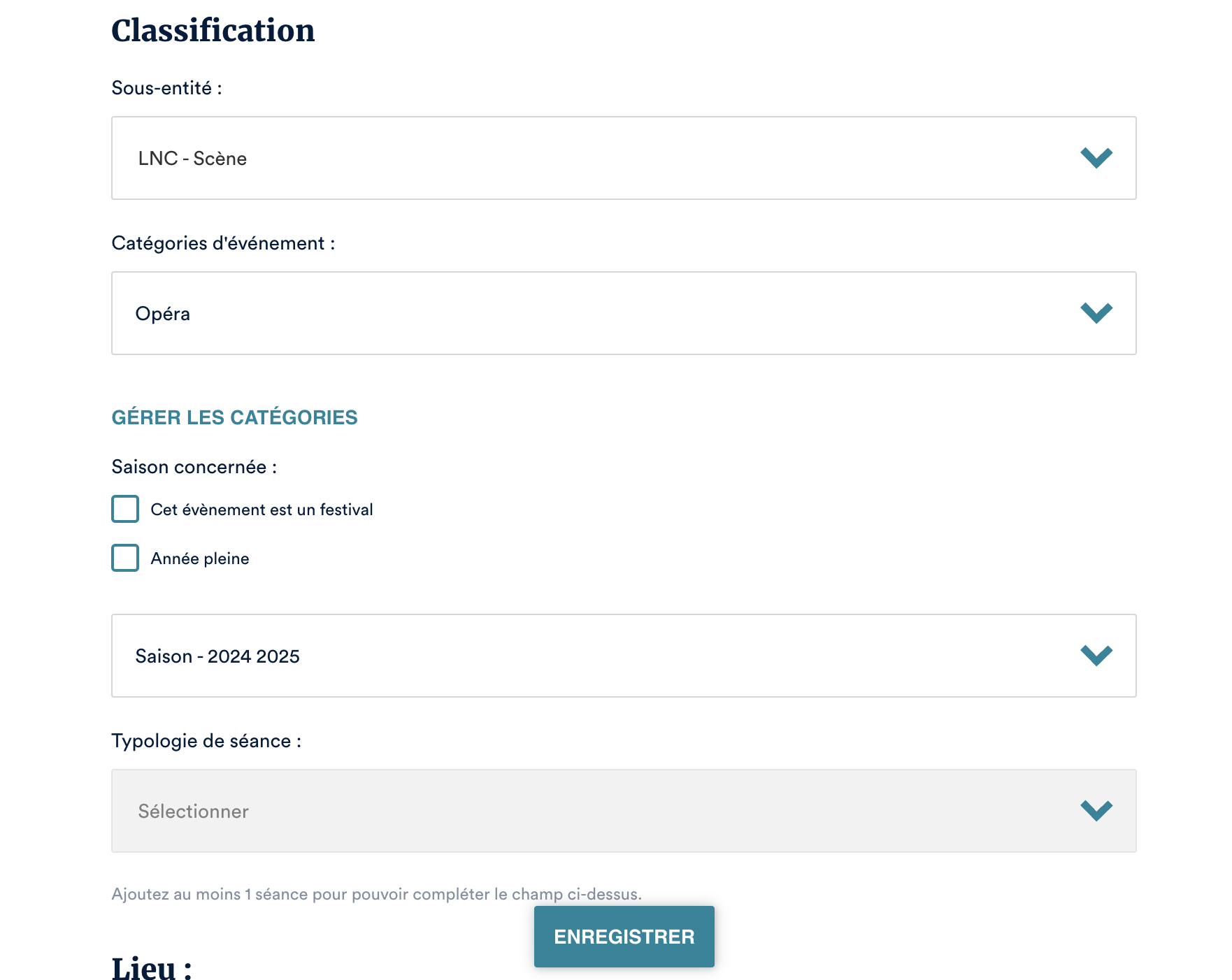Viewport: 1232px width, 980px height.
Task: Click the chevron arrow in the Sous-entité field
Action: [x=1096, y=158]
